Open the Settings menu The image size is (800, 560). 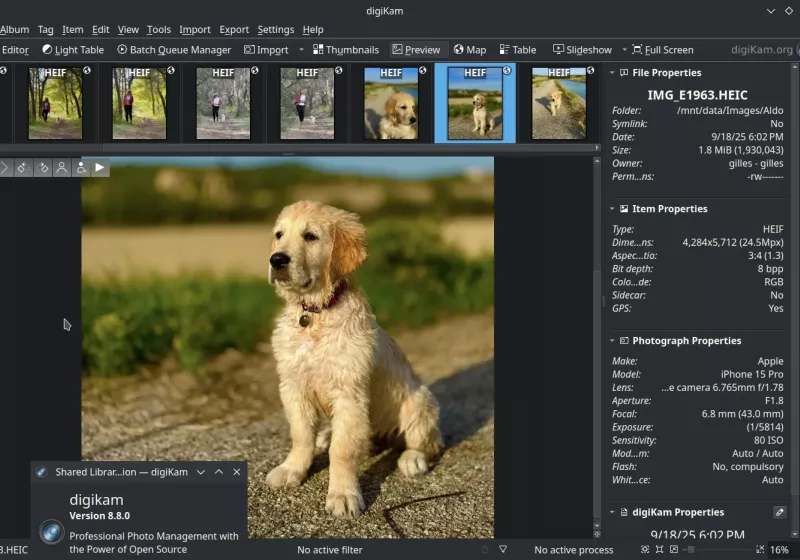click(275, 30)
